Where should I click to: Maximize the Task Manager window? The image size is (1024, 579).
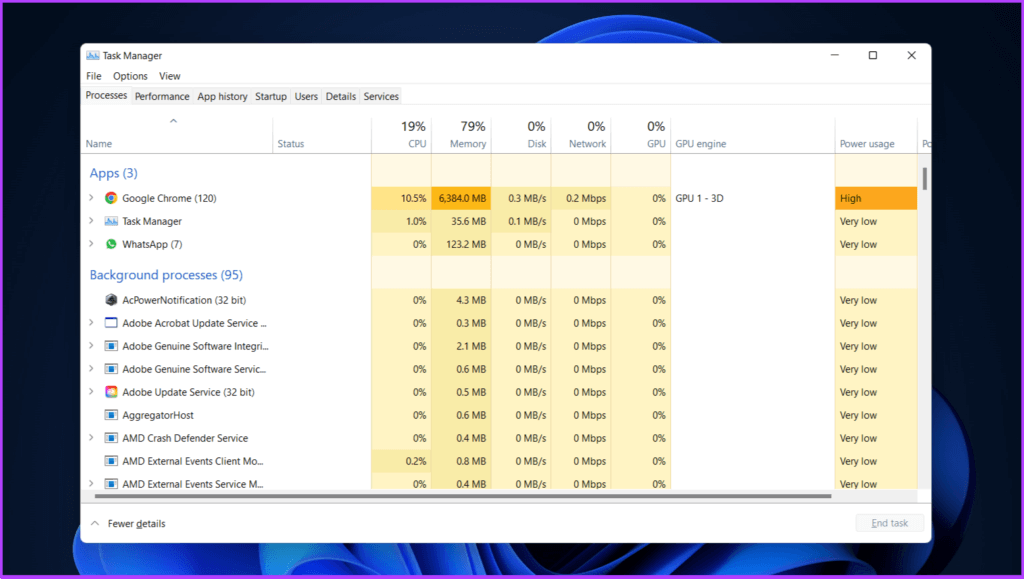tap(872, 55)
